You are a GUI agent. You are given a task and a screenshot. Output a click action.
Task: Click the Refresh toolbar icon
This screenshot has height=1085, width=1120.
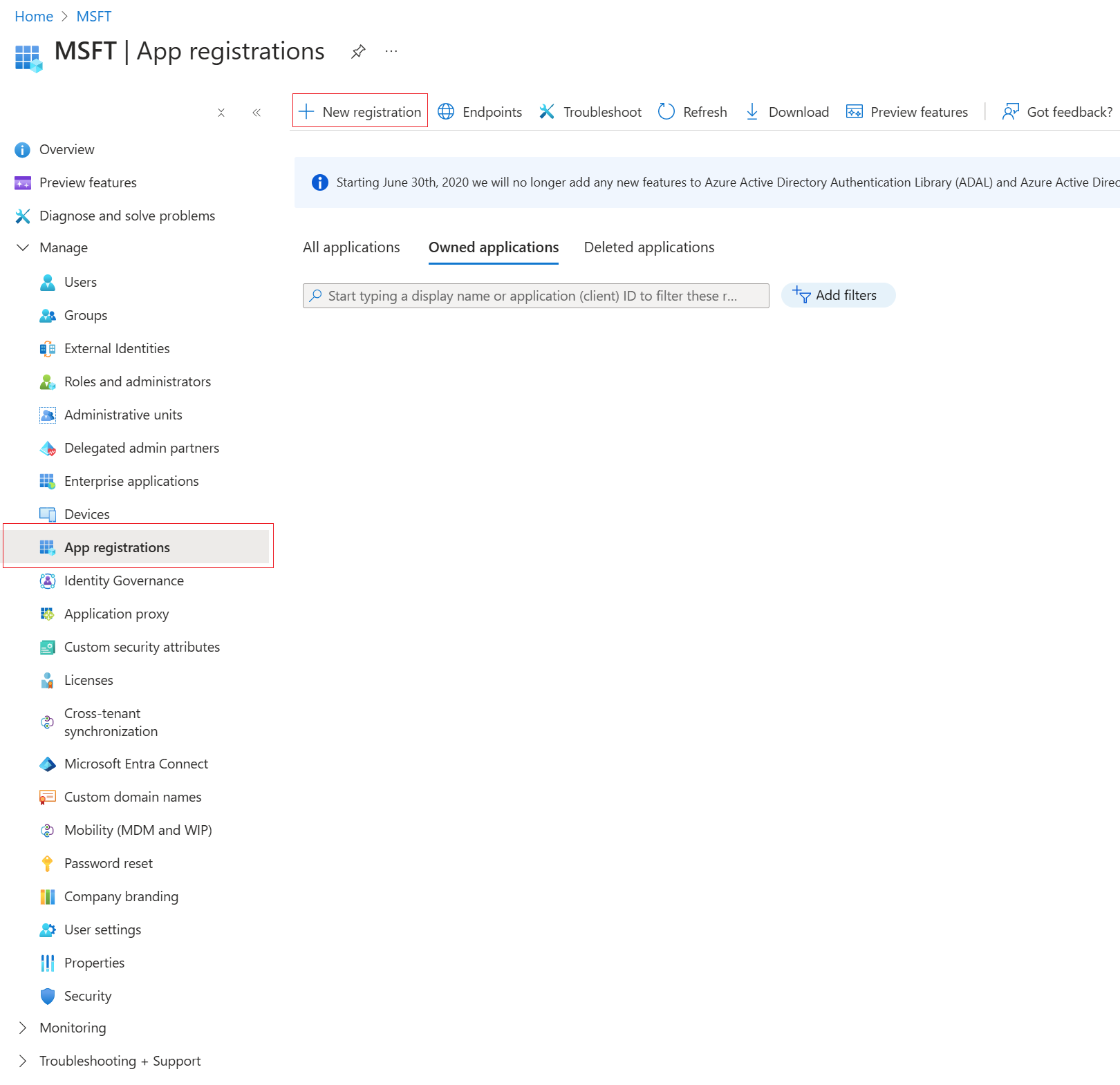coord(666,112)
